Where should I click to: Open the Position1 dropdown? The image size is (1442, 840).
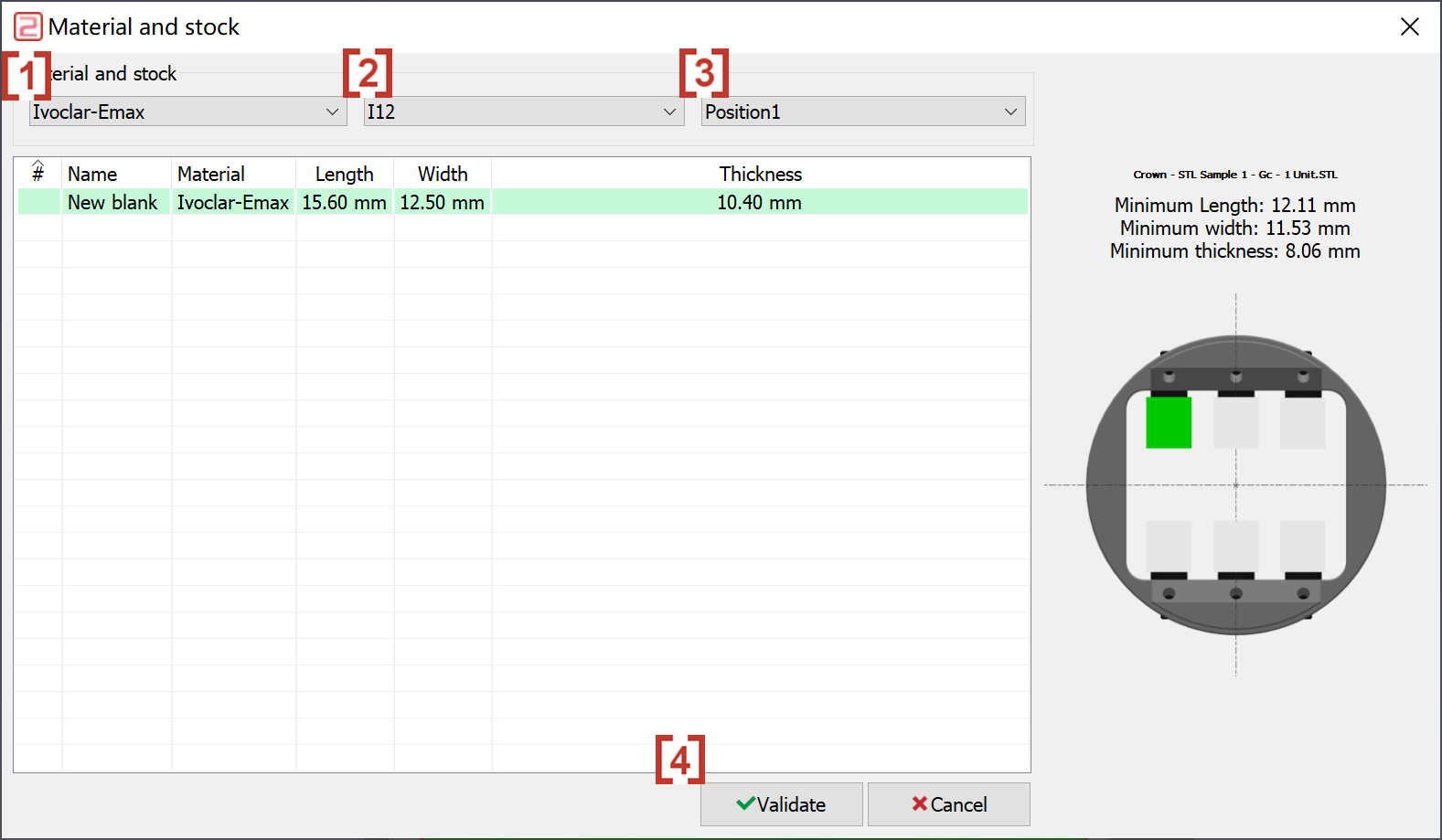(x=863, y=112)
